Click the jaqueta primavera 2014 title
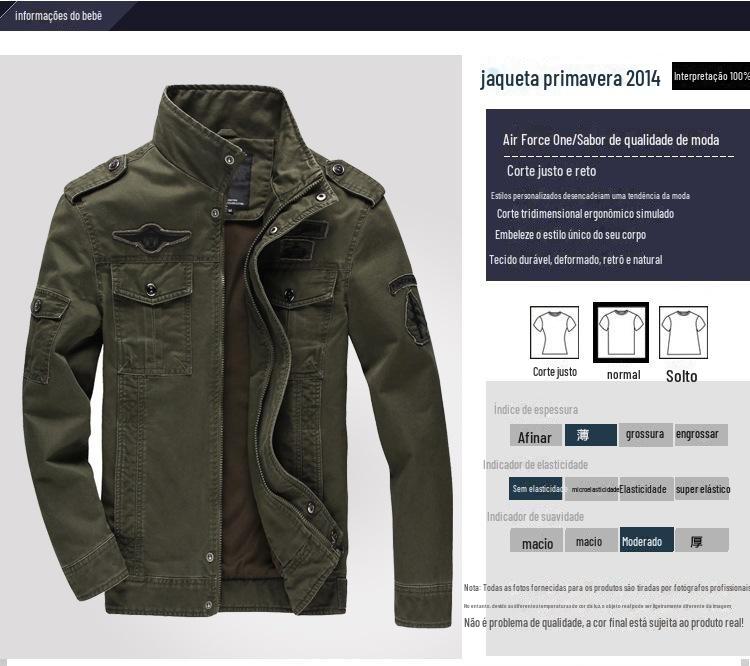The width and height of the screenshot is (750, 666). click(570, 78)
